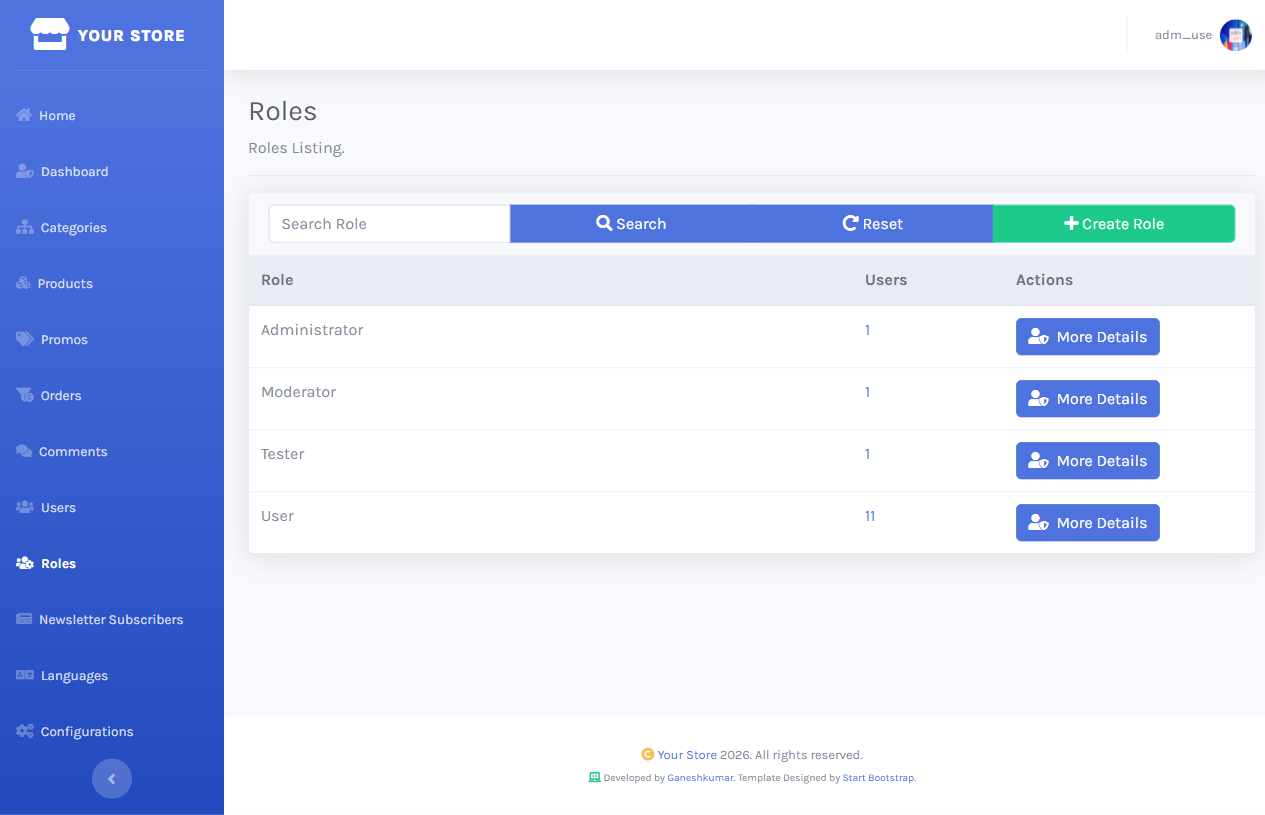Click the Users group icon
The image size is (1265, 815).
tap(25, 507)
